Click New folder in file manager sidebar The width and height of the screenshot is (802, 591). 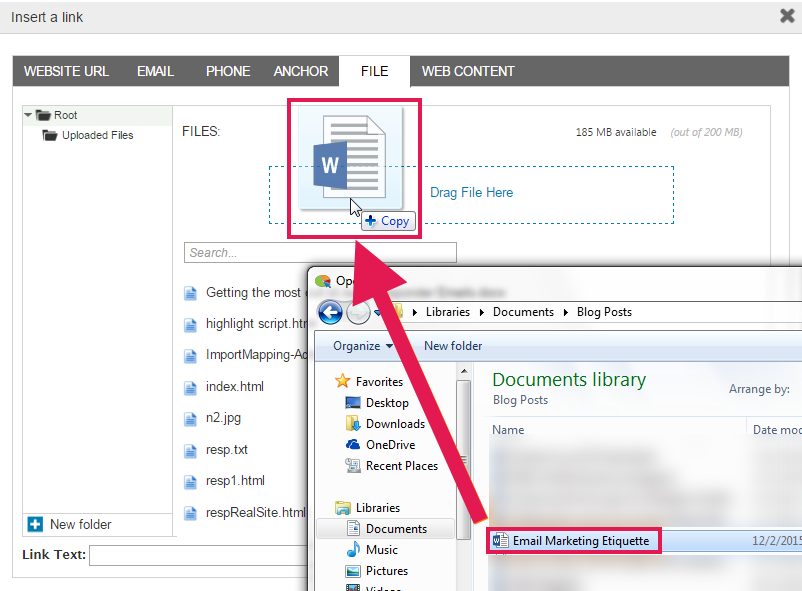click(80, 524)
